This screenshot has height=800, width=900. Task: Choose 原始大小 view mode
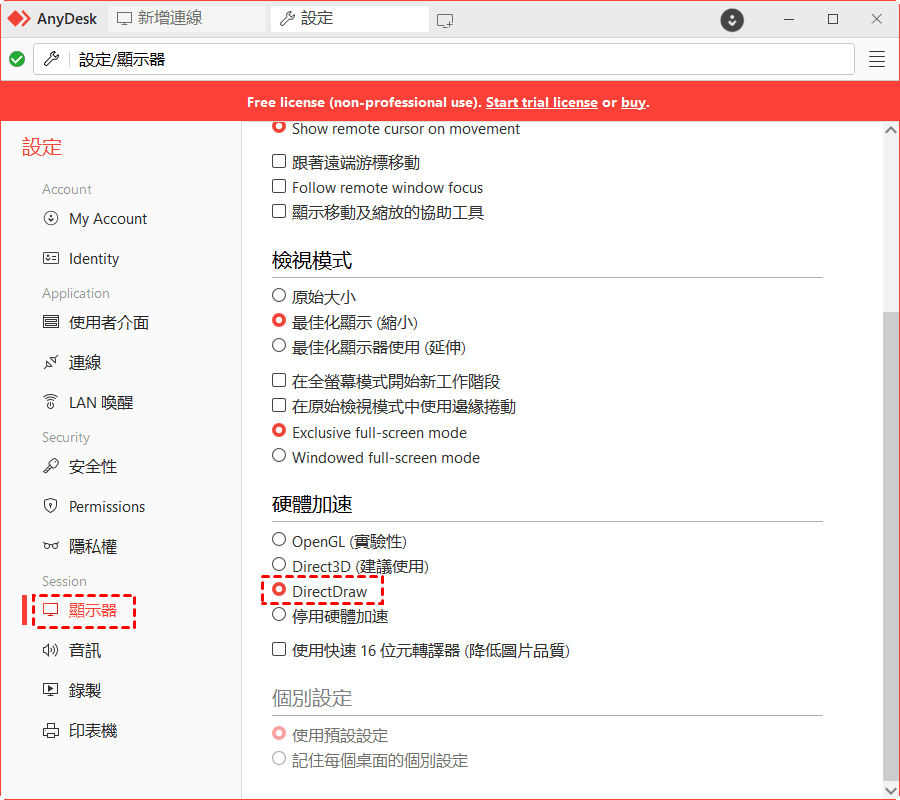279,296
